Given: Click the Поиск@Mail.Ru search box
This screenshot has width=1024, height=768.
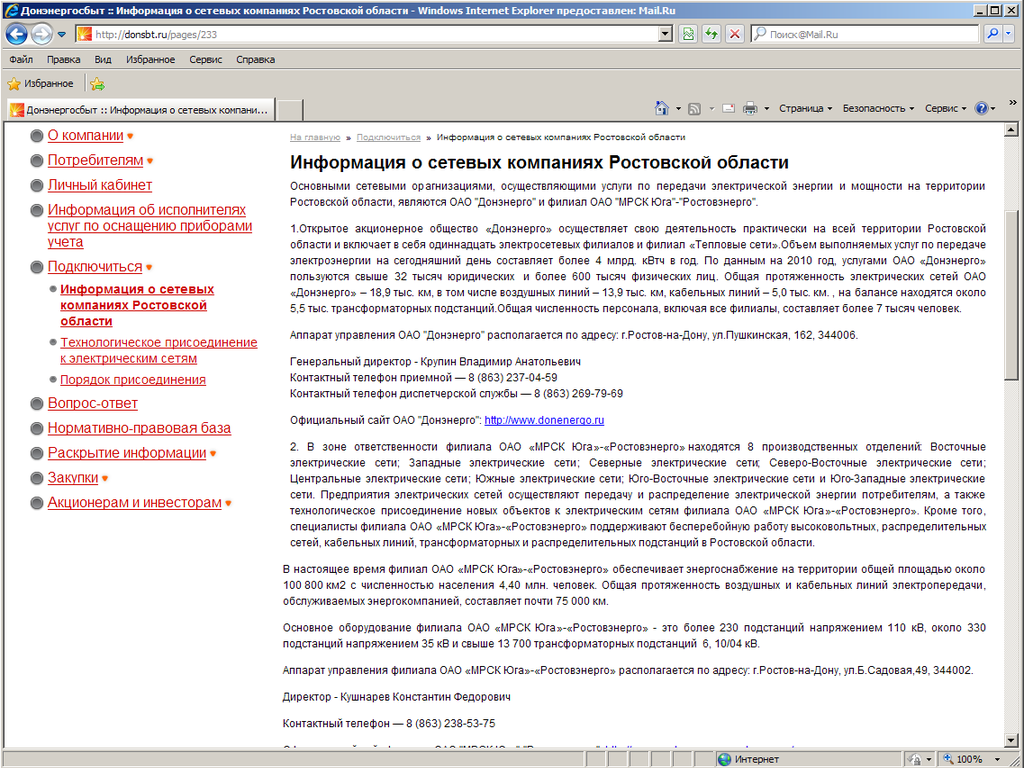Looking at the screenshot, I should click(865, 34).
